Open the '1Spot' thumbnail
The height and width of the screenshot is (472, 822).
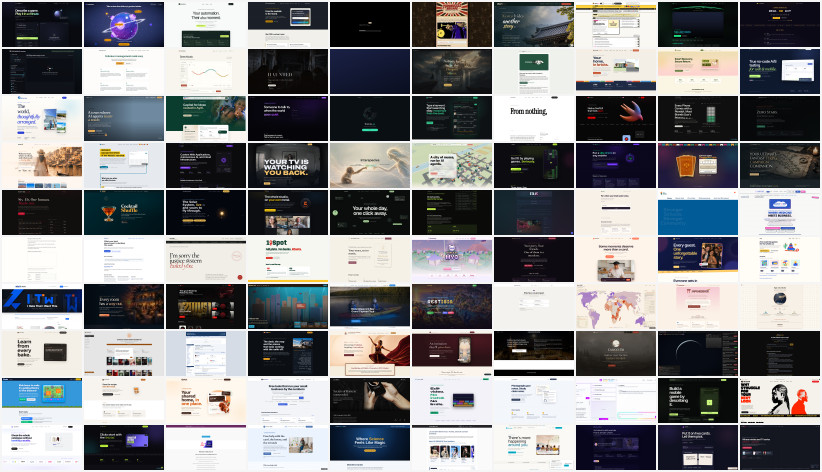[x=288, y=260]
